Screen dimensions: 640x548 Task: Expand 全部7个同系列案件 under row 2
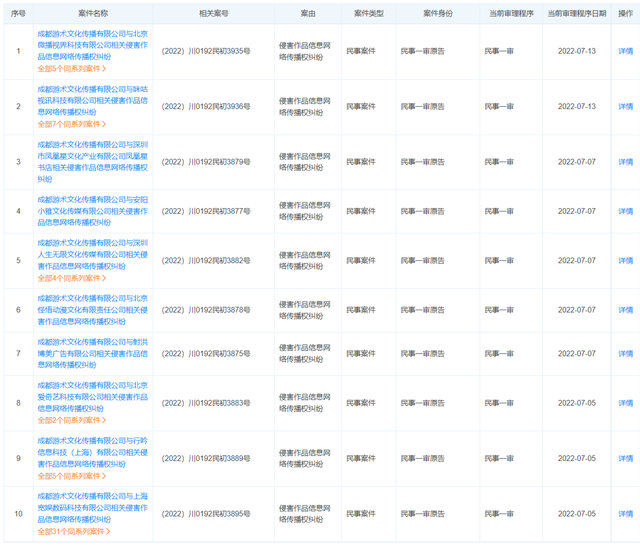71,124
